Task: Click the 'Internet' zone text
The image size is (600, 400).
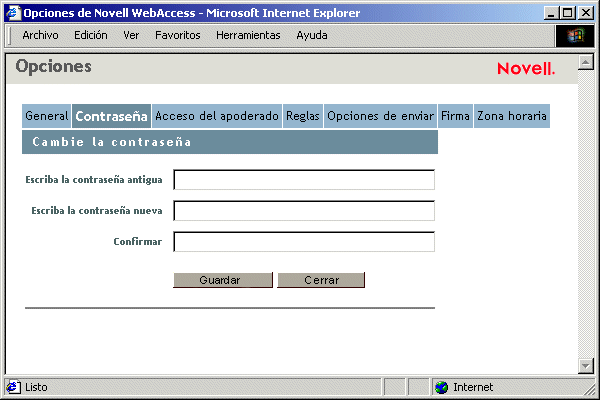Action: pos(473,387)
